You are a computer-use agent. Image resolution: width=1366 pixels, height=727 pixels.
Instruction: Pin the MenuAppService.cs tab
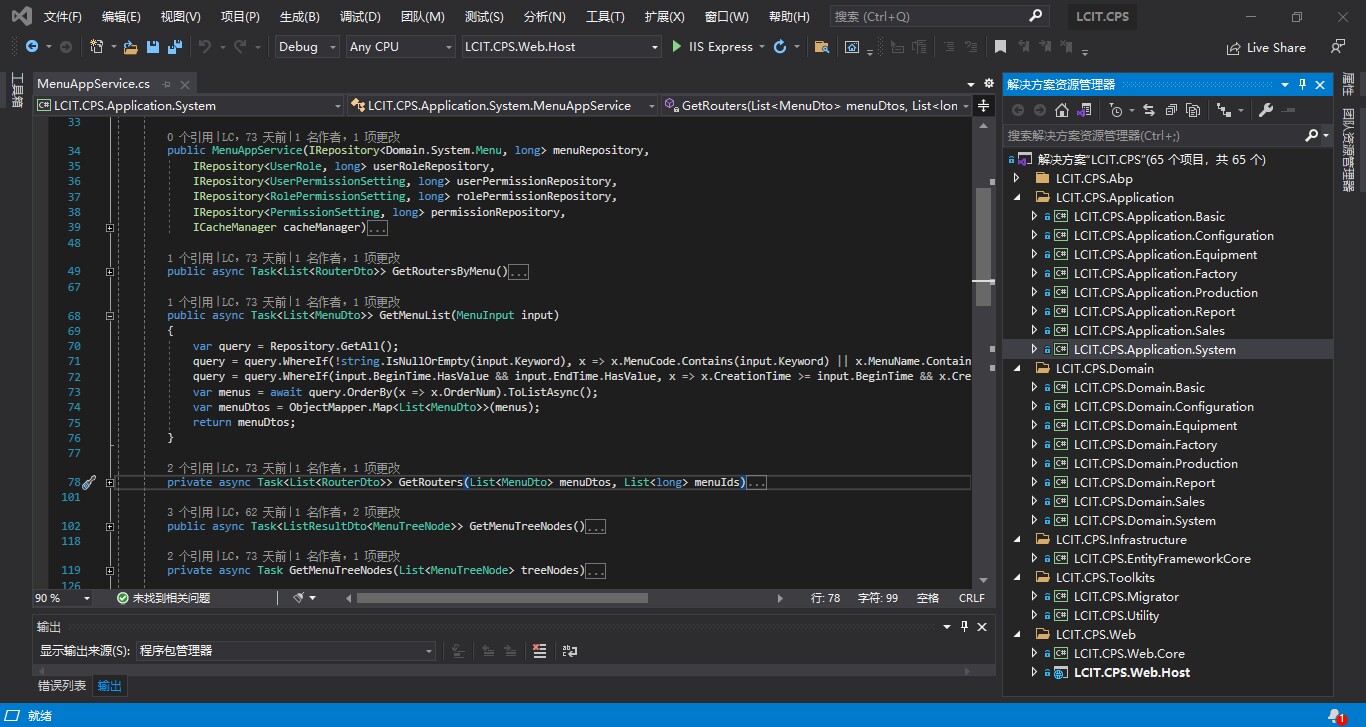pyautogui.click(x=167, y=85)
